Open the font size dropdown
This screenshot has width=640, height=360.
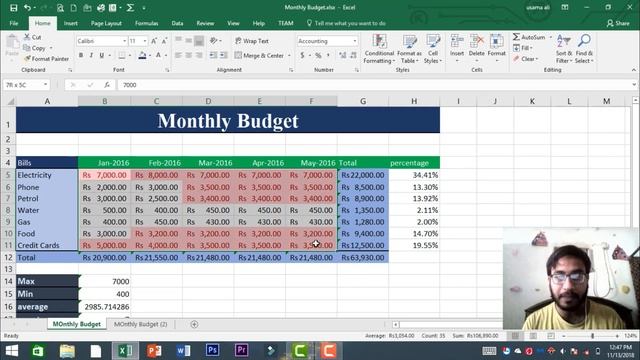click(144, 41)
